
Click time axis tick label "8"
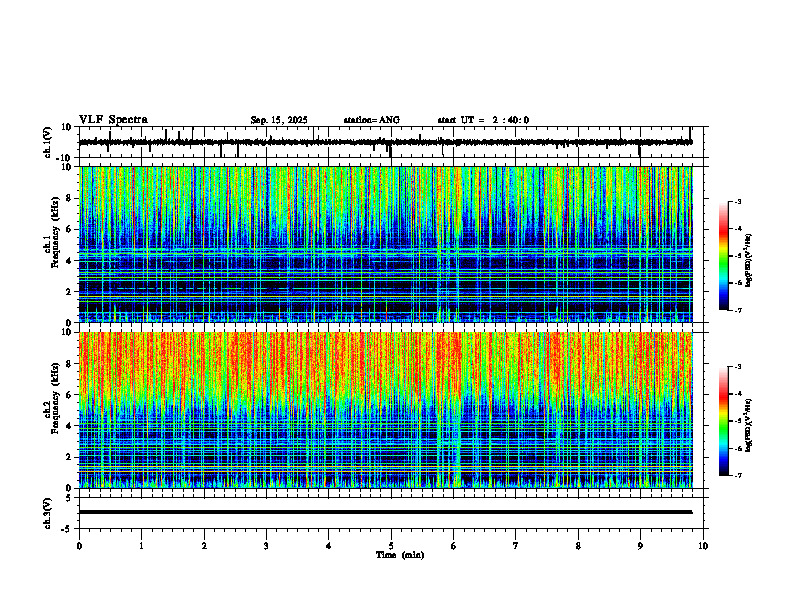[578, 546]
